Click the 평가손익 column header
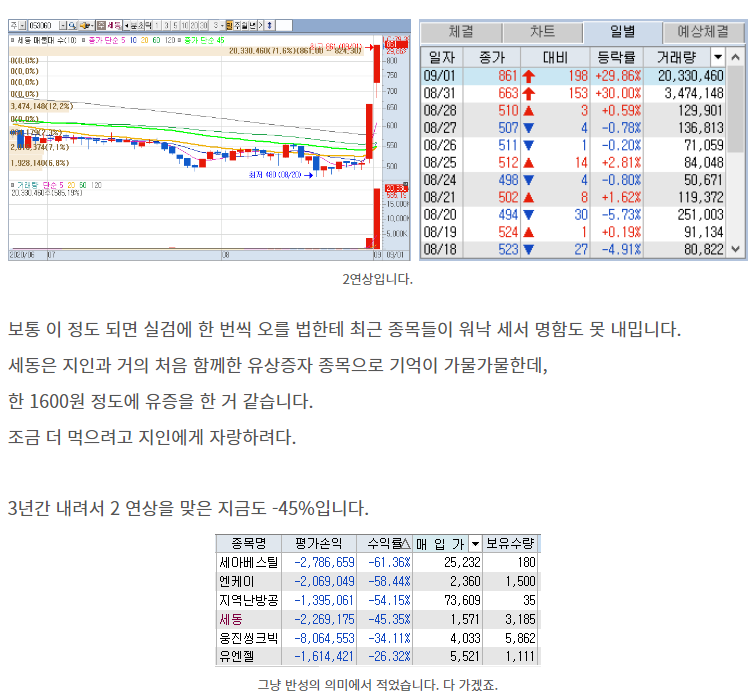 318,544
